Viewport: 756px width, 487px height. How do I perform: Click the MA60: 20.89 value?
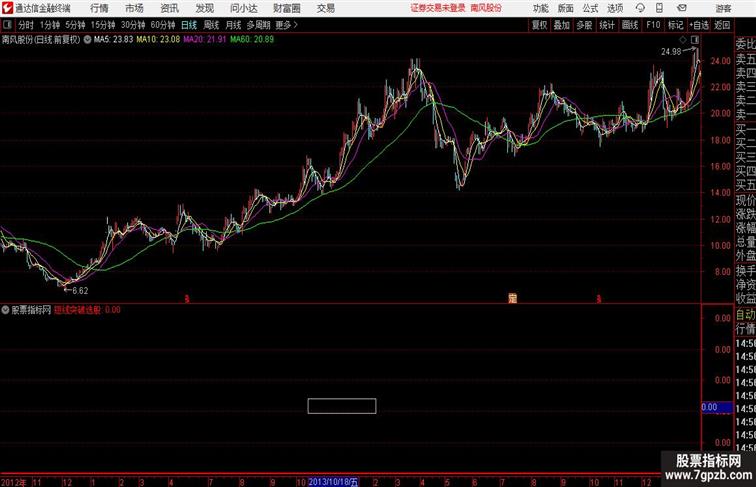pyautogui.click(x=252, y=40)
